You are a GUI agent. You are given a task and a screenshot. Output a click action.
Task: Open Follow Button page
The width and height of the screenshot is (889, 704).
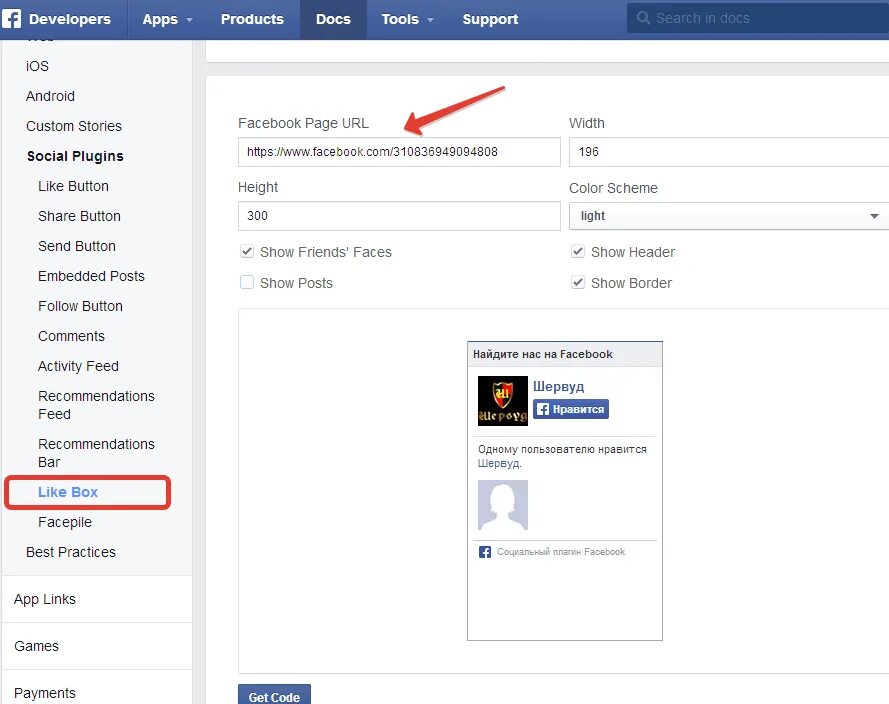(x=80, y=307)
